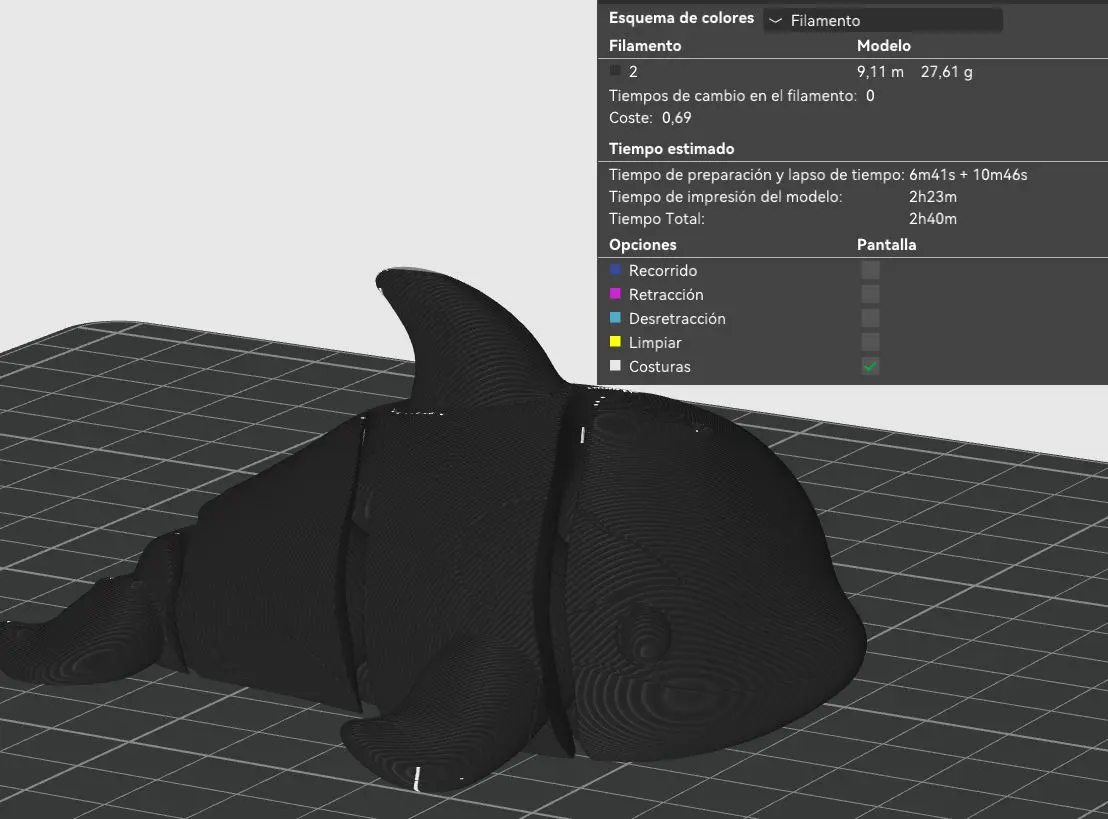
Task: Click the 'Pantalla' column header
Action: click(886, 245)
